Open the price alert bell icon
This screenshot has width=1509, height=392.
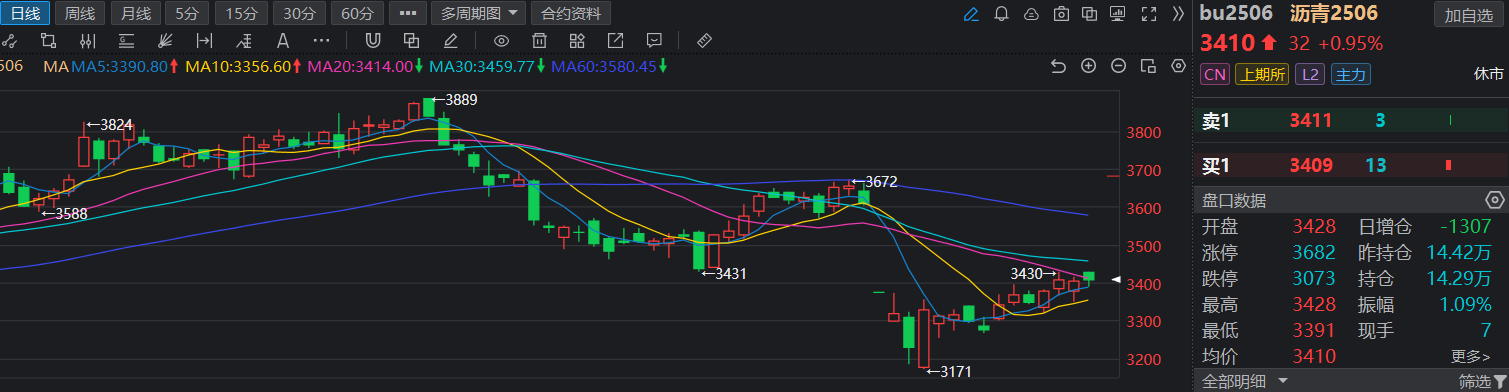[x=1001, y=14]
